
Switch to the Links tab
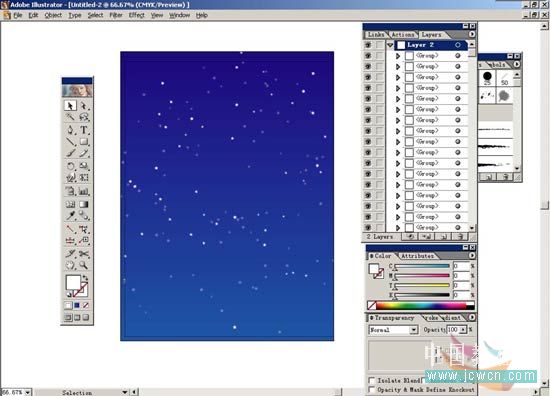pos(376,35)
